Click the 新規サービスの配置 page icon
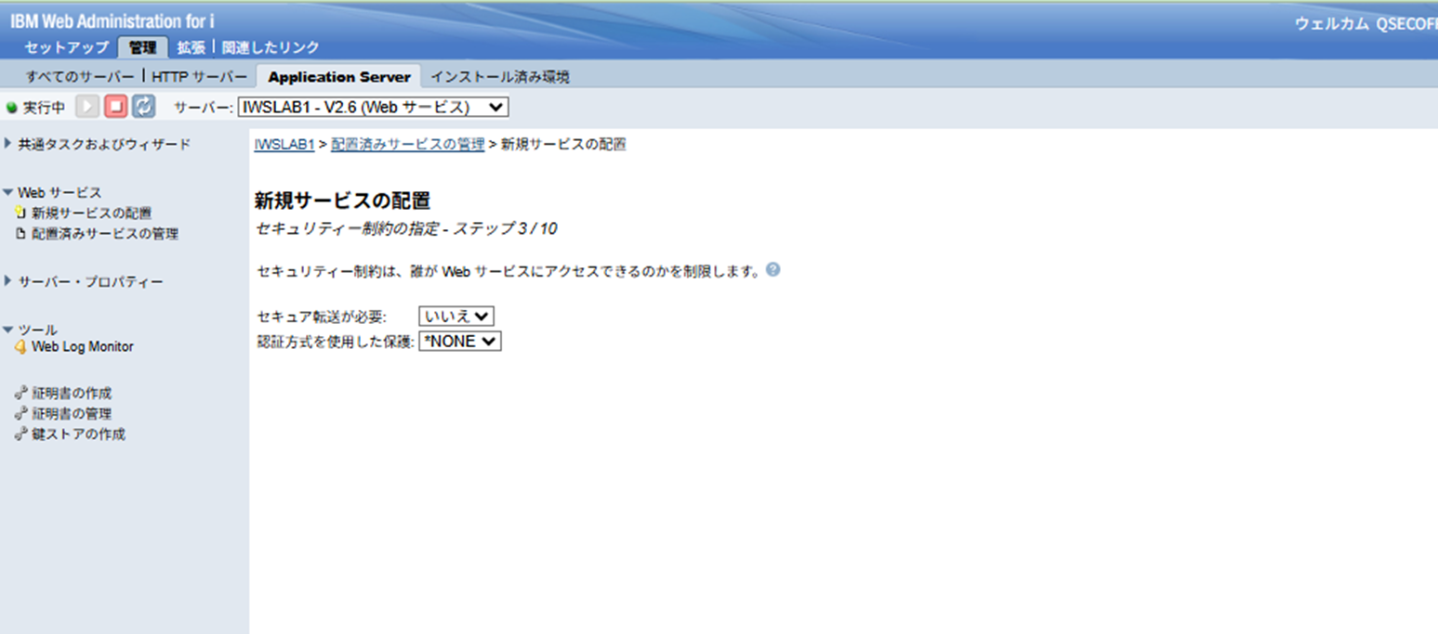 pos(21,213)
